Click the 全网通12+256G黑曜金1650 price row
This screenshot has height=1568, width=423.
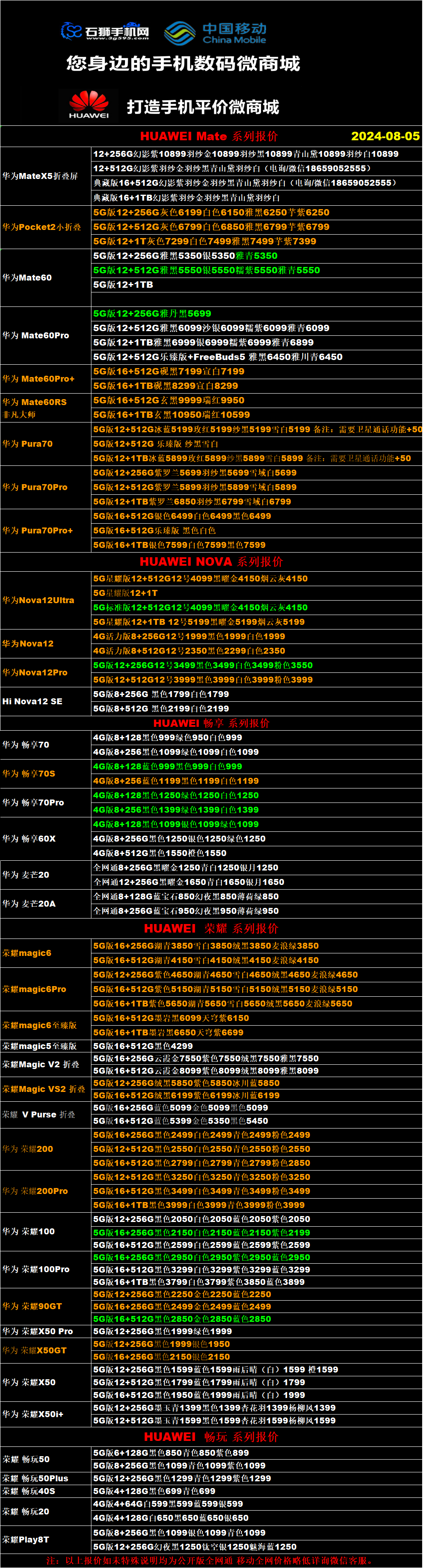click(x=256, y=882)
